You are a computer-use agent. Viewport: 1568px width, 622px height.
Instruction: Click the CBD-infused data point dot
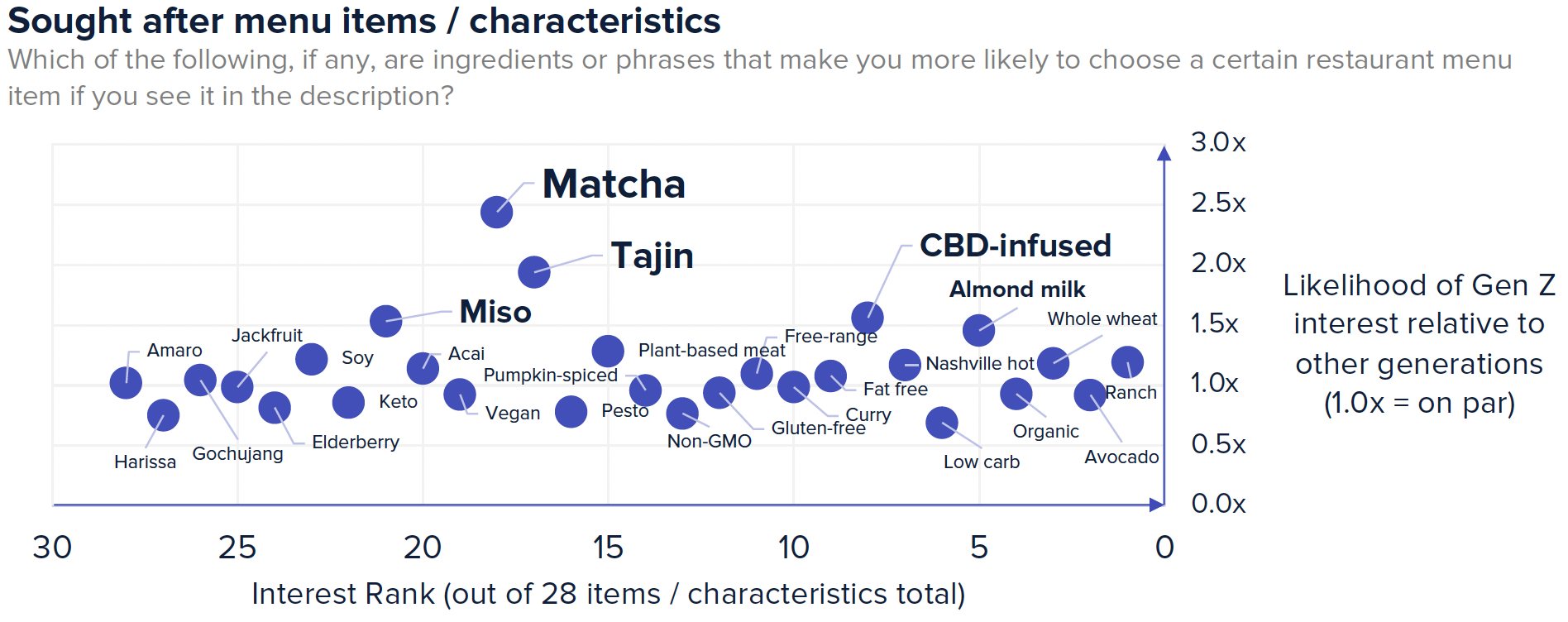coord(867,317)
